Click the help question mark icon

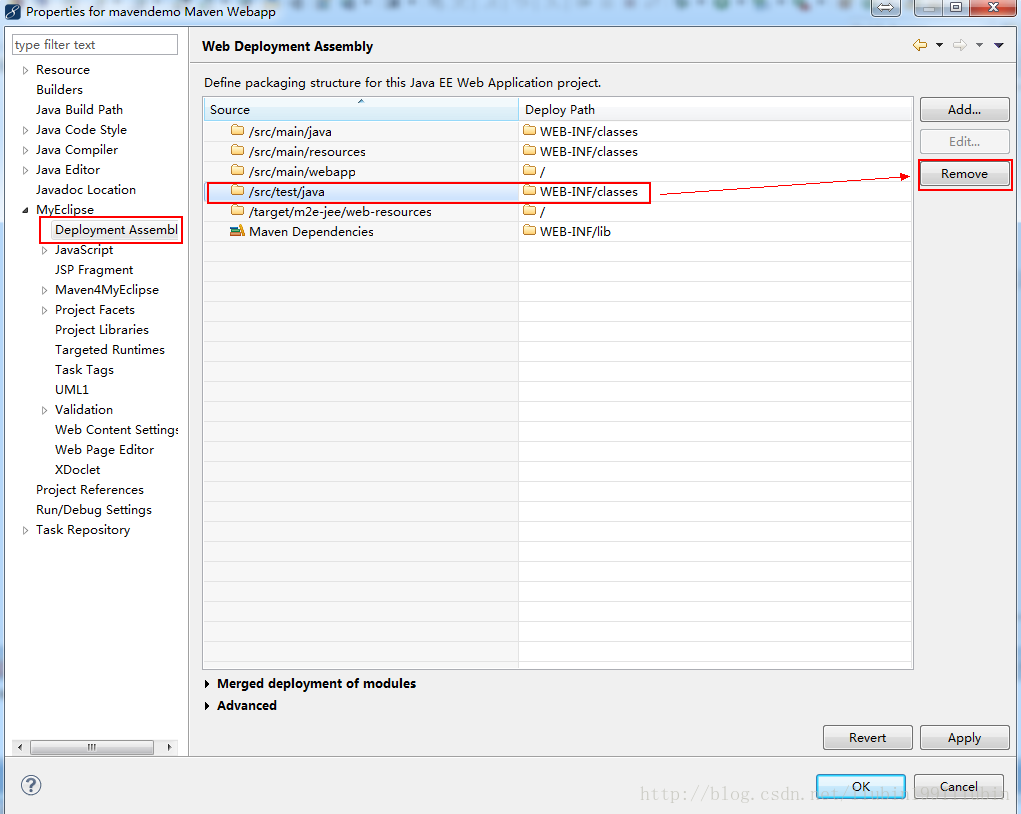point(31,785)
